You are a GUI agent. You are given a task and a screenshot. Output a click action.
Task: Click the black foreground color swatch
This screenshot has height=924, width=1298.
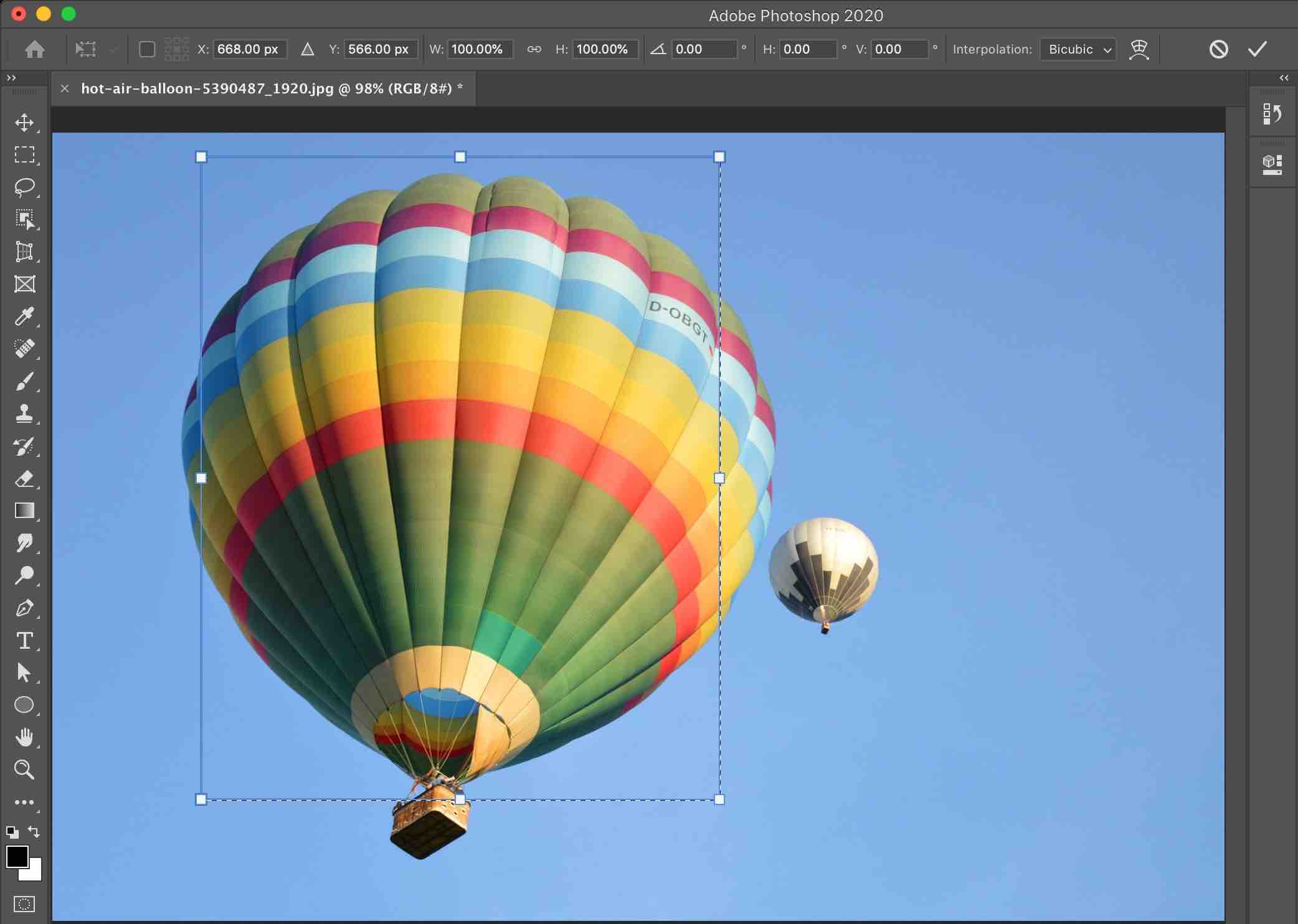coord(16,857)
